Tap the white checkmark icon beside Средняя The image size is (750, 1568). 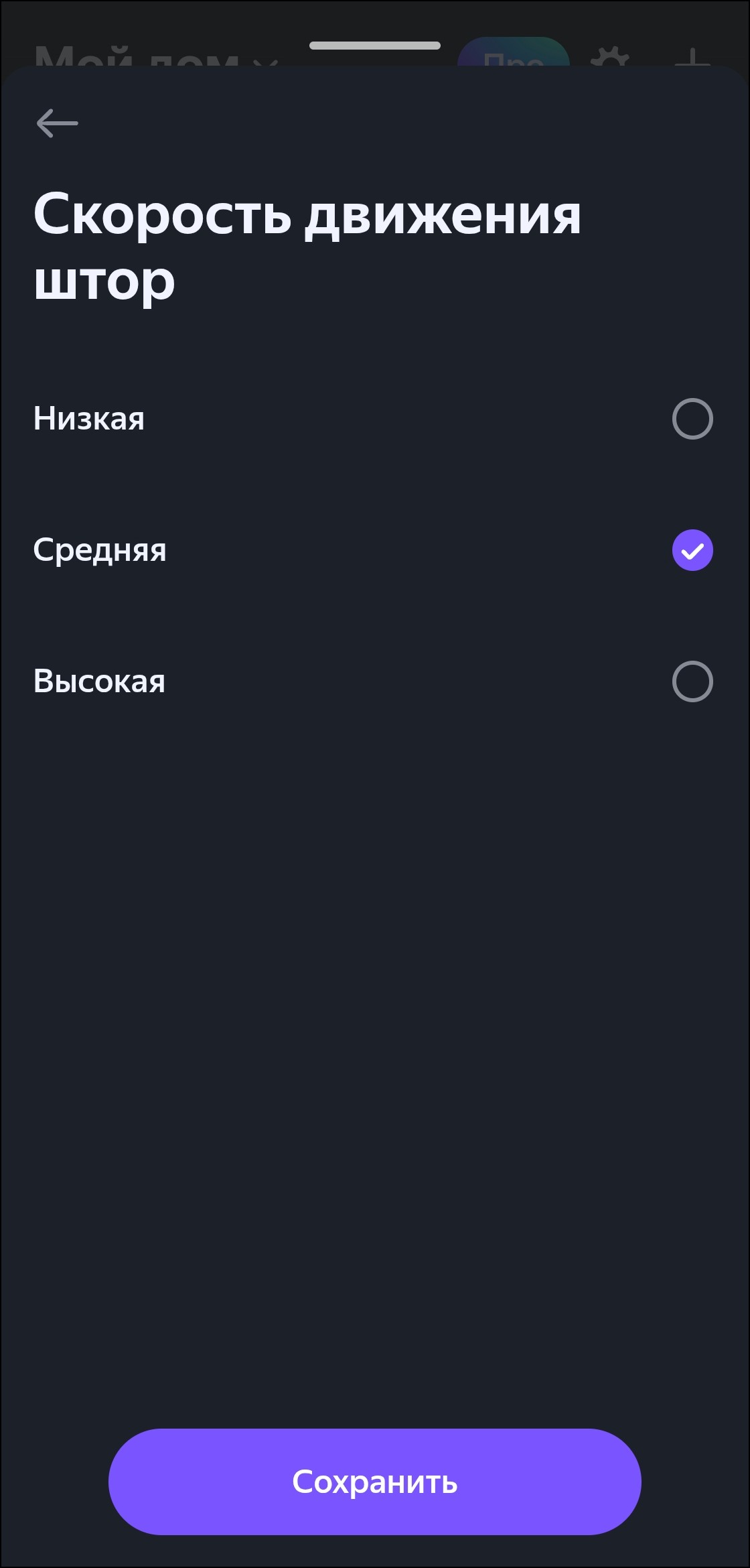tap(692, 551)
